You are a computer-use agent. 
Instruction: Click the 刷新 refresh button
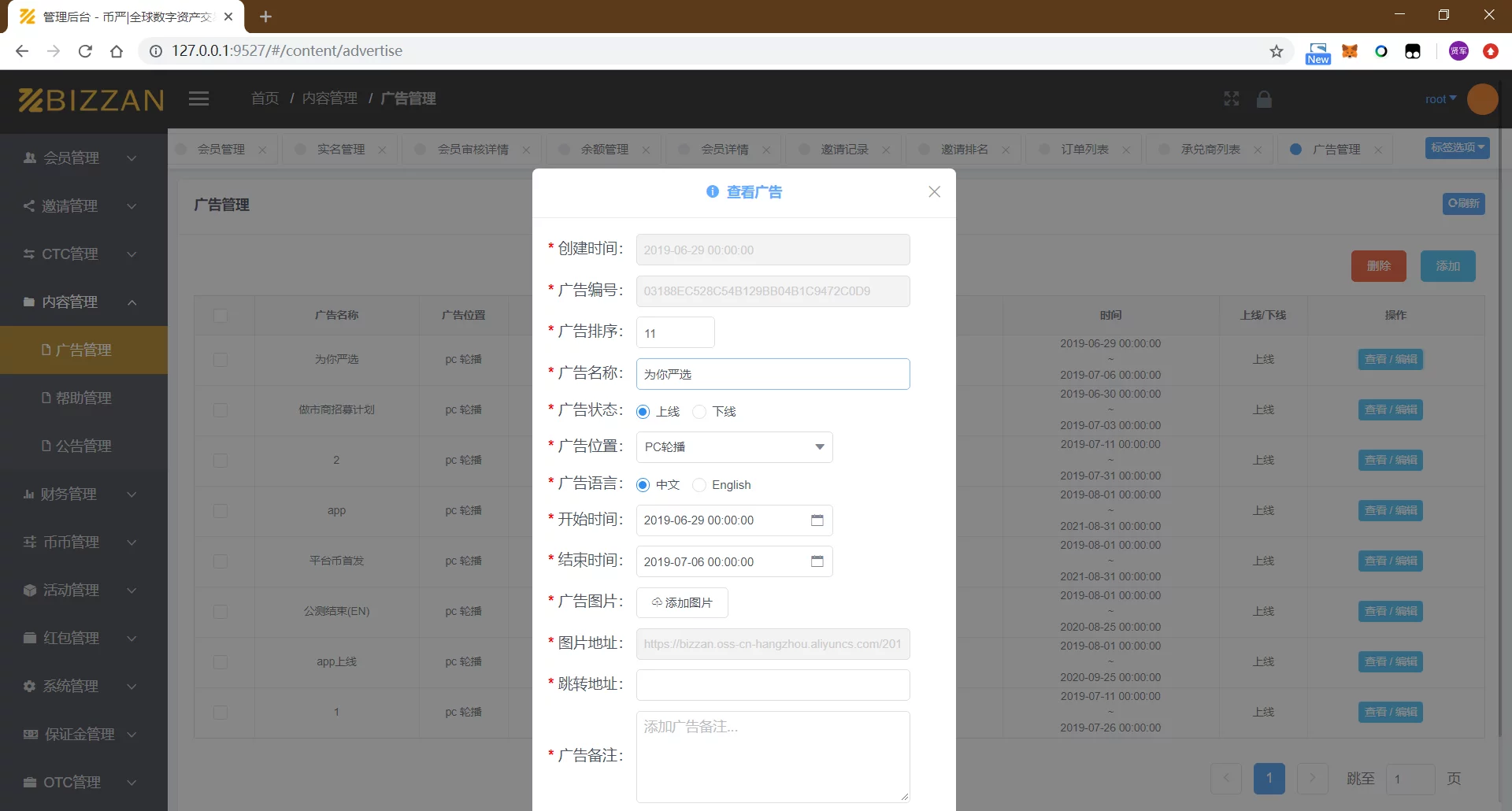(1464, 203)
